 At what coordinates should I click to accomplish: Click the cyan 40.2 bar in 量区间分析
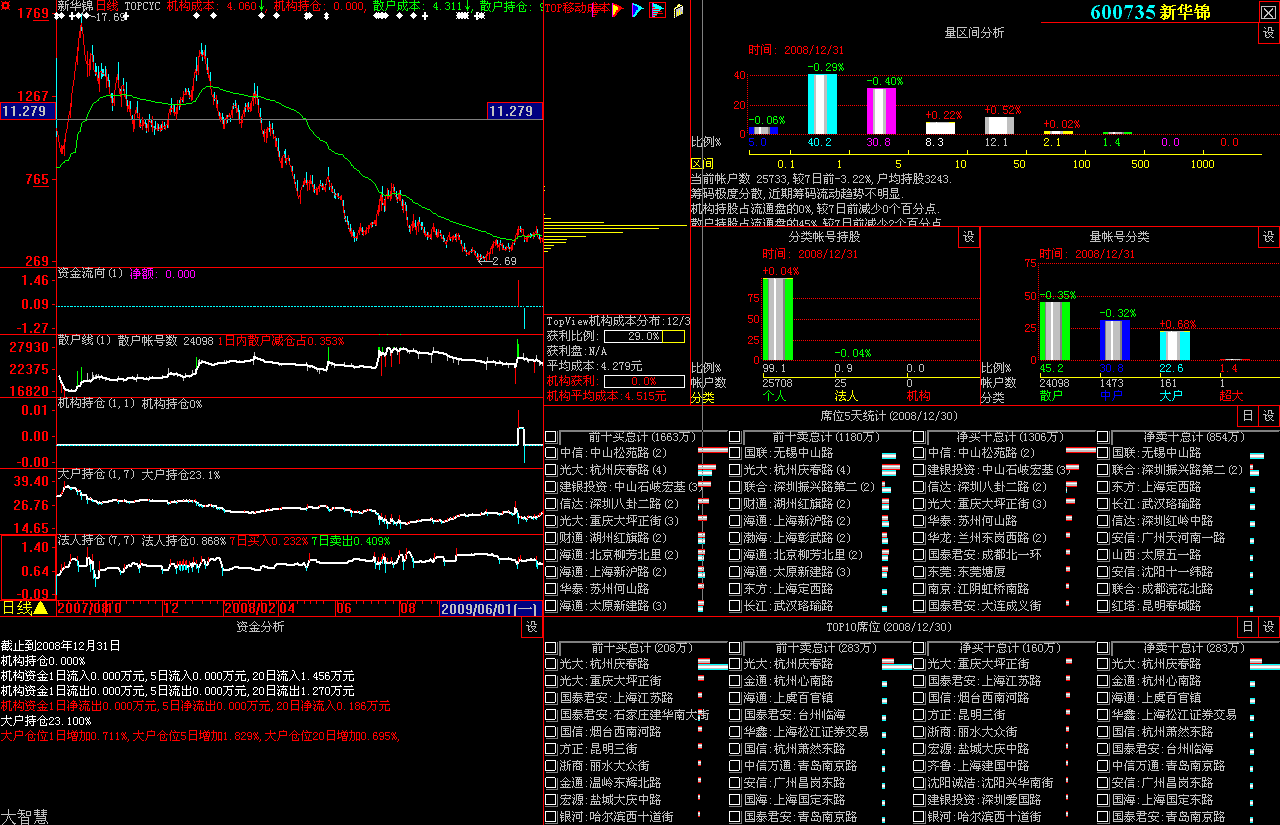tap(822, 104)
